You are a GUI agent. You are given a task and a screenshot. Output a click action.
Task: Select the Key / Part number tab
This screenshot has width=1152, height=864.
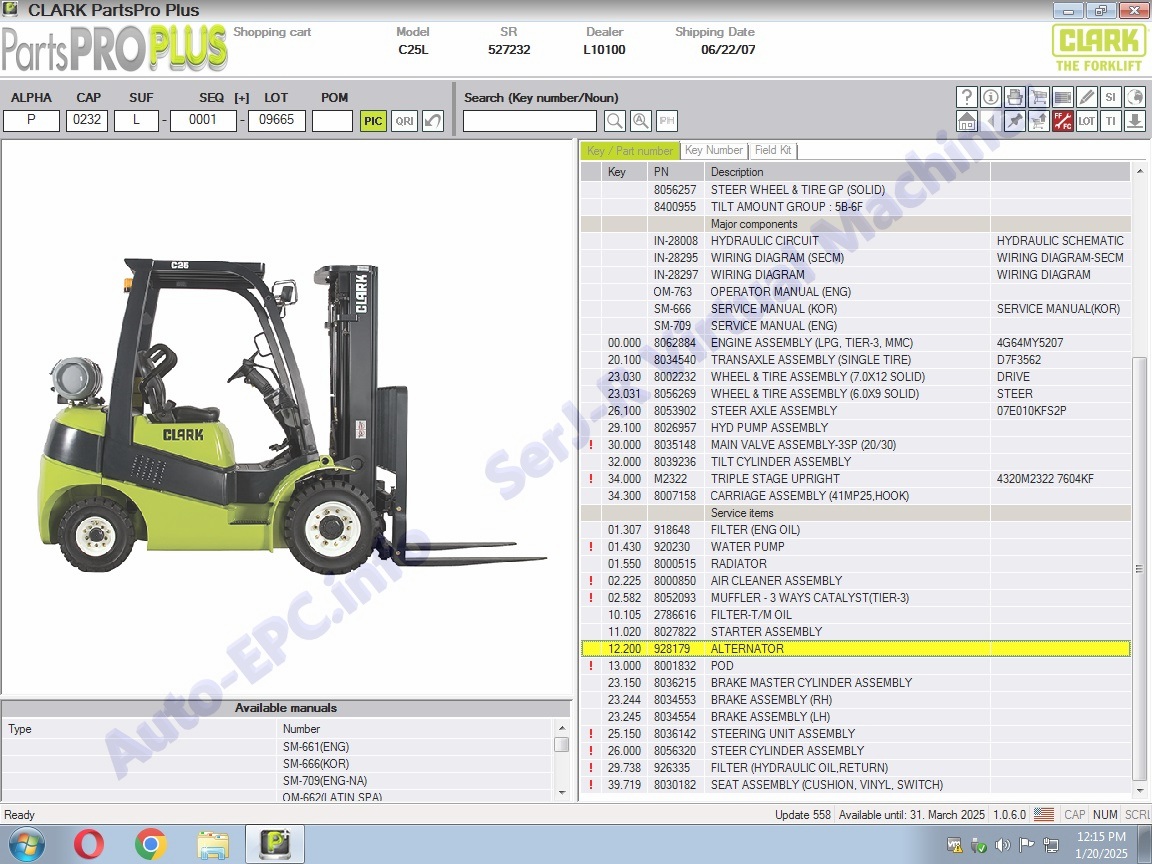(630, 151)
